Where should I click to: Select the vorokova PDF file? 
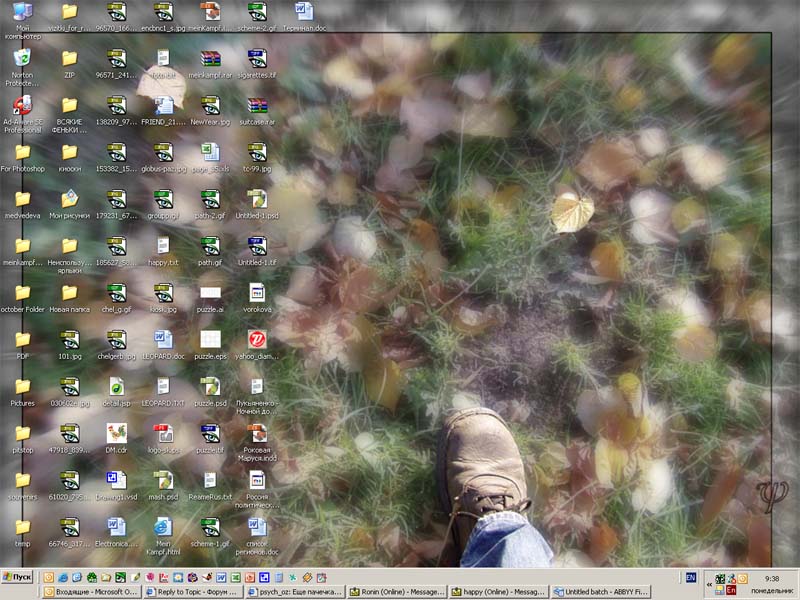point(257,299)
